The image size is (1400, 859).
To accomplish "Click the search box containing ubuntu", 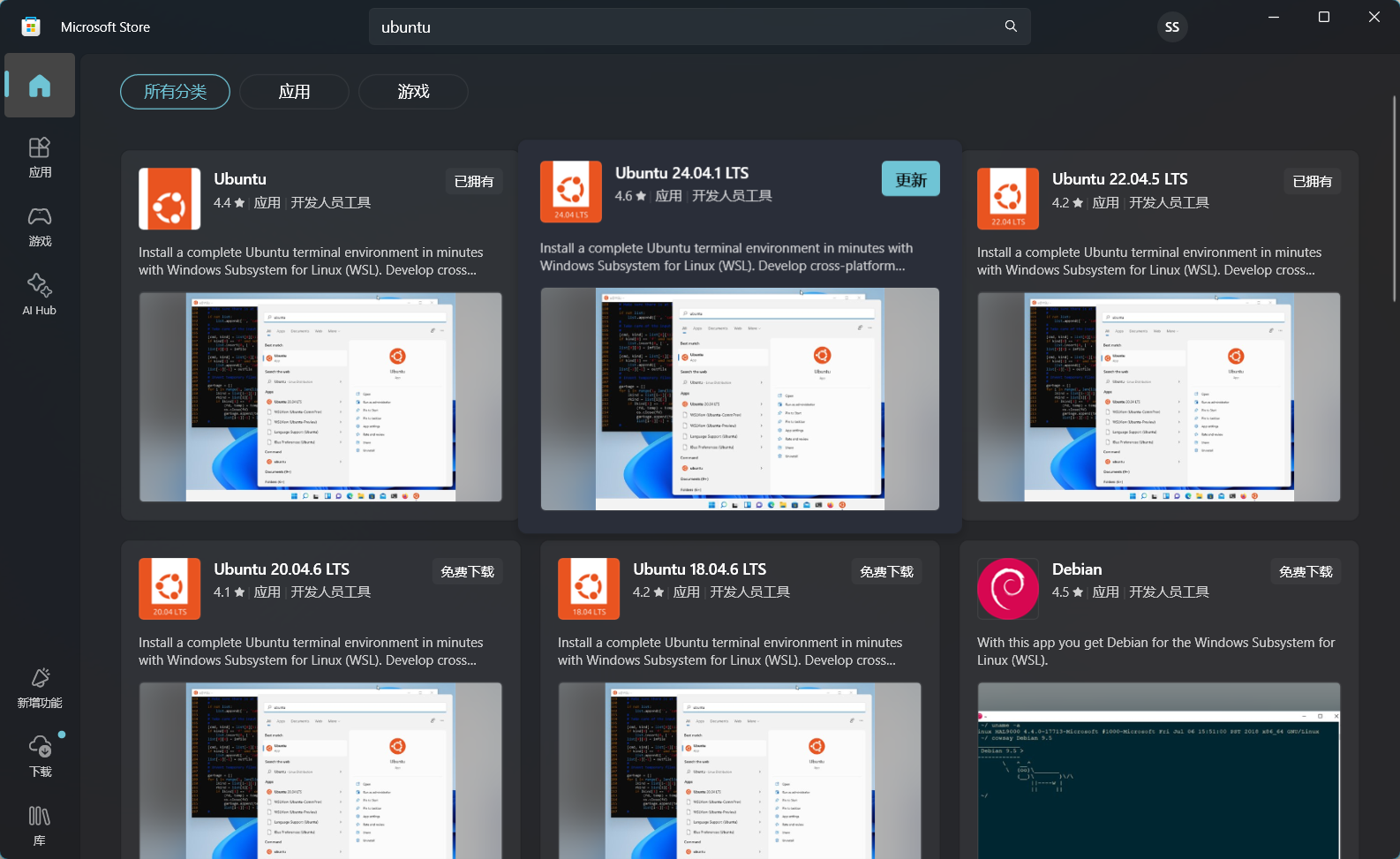I will [689, 27].
